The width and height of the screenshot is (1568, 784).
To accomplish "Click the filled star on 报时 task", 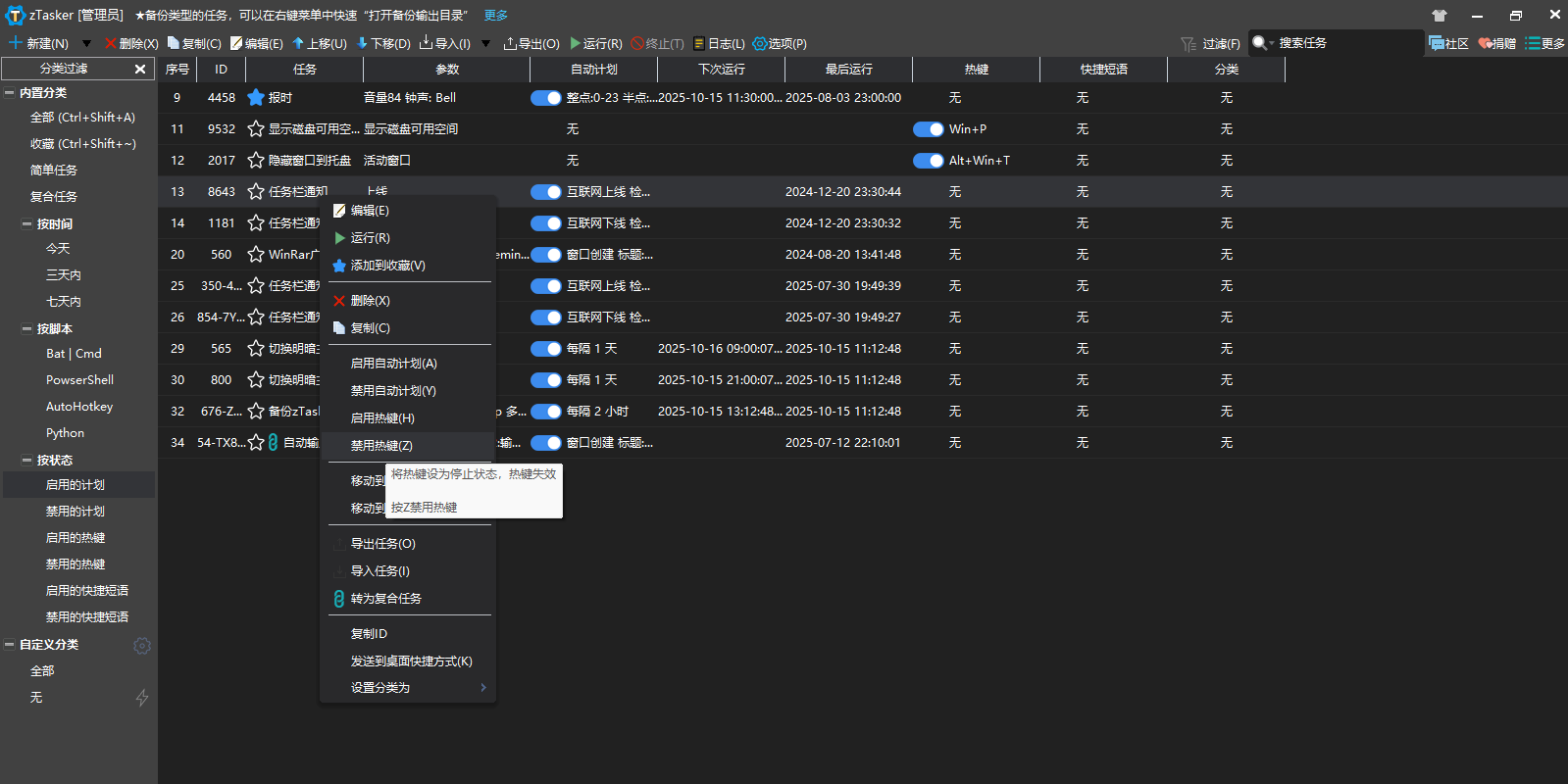I will [256, 98].
